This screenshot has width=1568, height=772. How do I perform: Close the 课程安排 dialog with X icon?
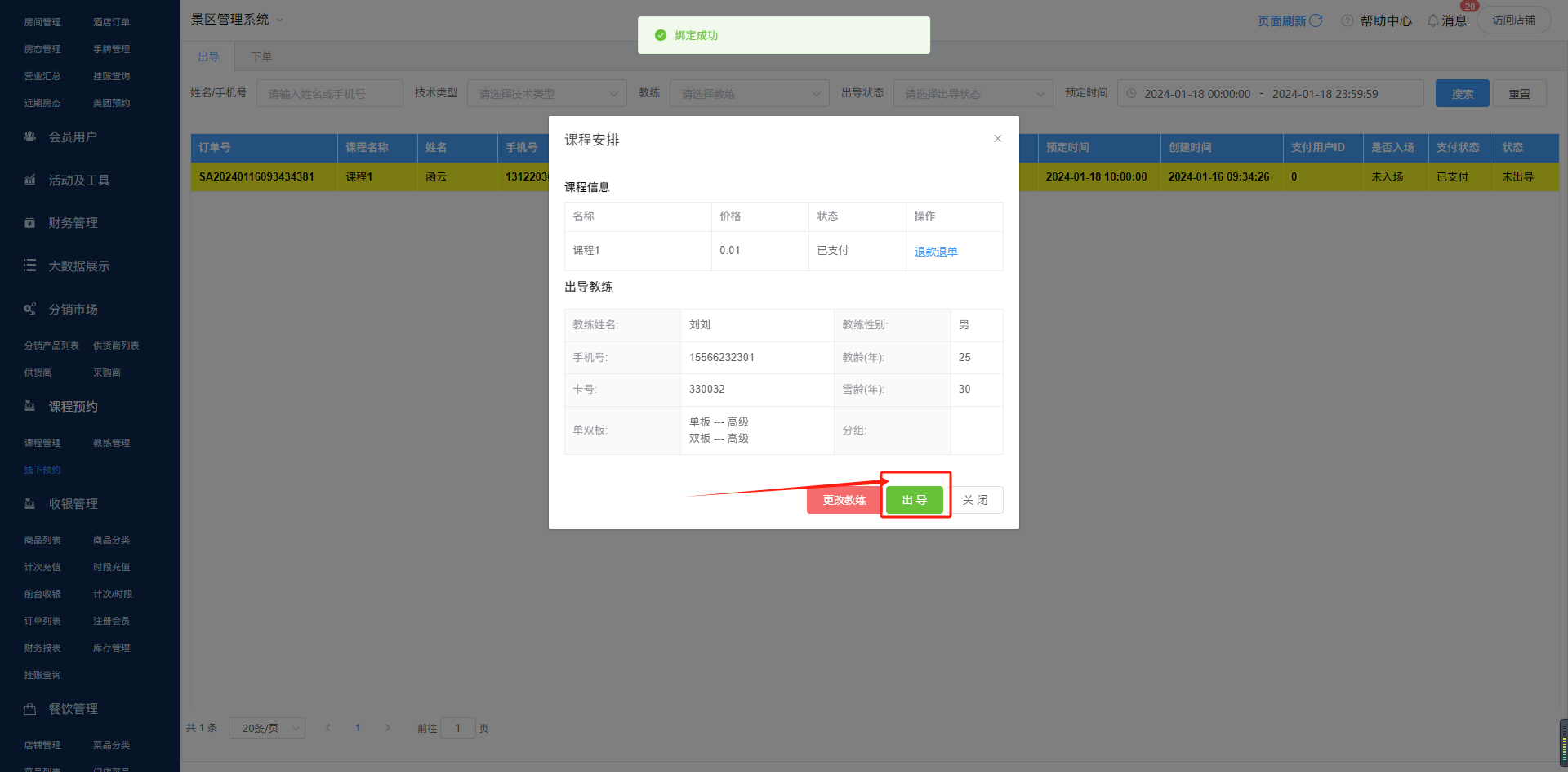tap(997, 139)
